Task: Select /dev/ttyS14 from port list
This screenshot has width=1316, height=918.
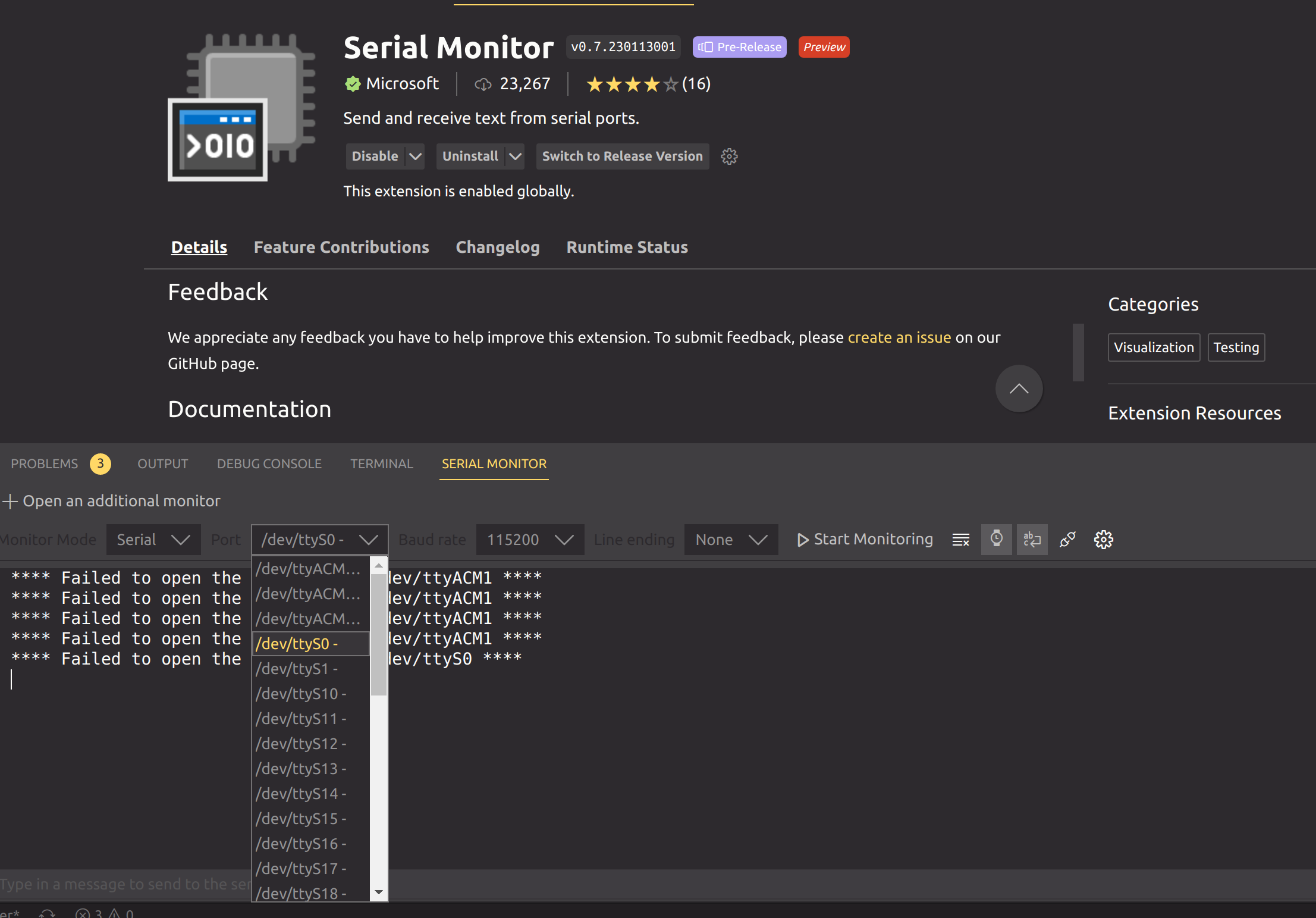Action: click(x=301, y=794)
